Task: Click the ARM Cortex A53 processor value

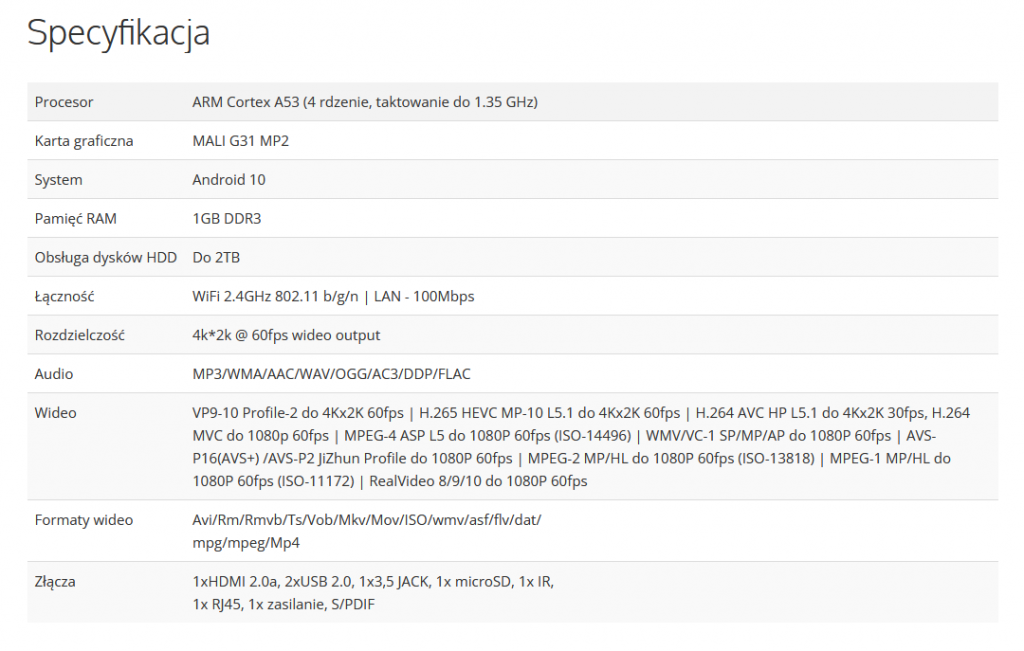Action: 364,102
